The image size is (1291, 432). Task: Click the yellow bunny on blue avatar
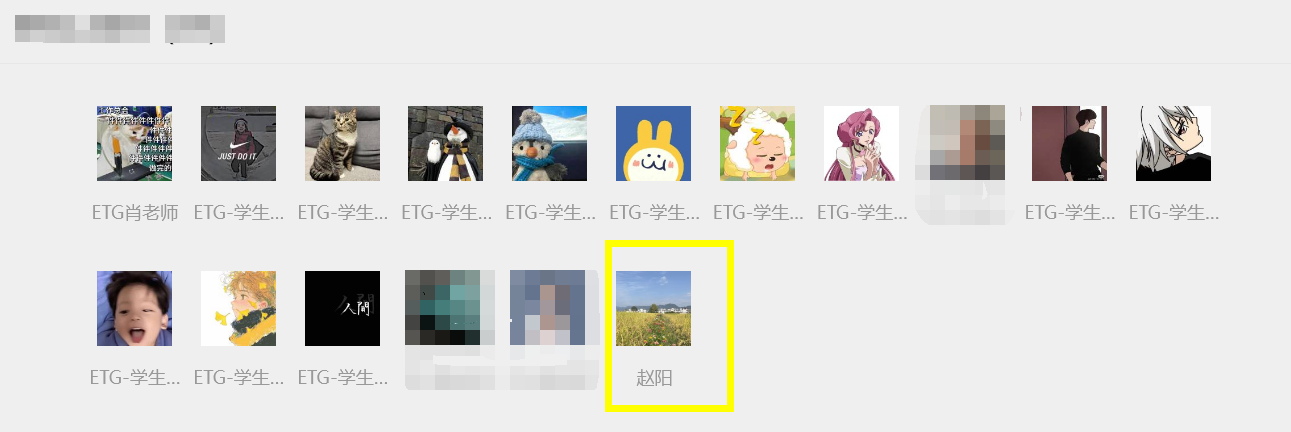[653, 143]
